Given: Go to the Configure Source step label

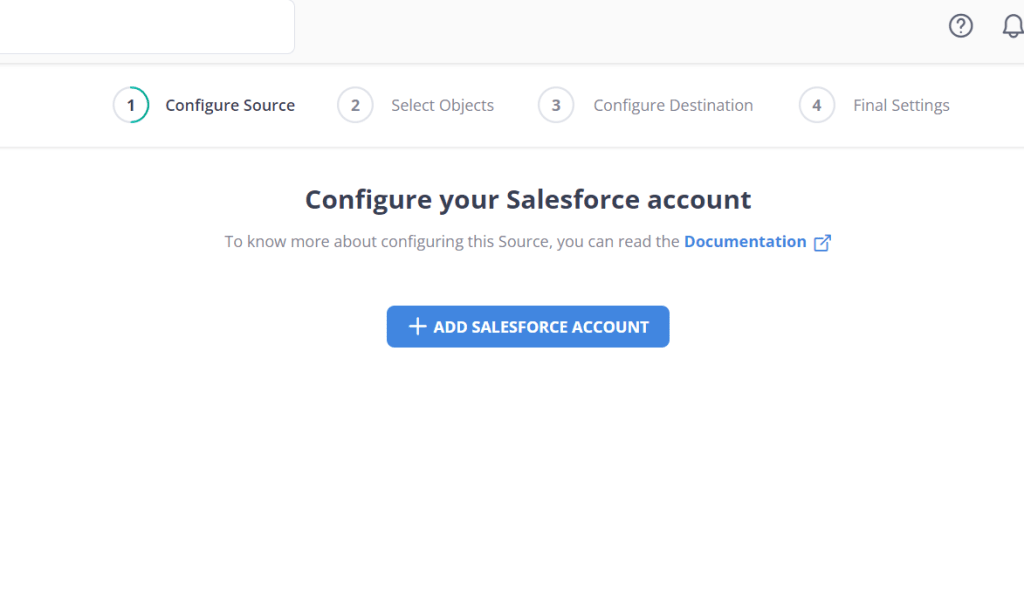Looking at the screenshot, I should click(230, 105).
